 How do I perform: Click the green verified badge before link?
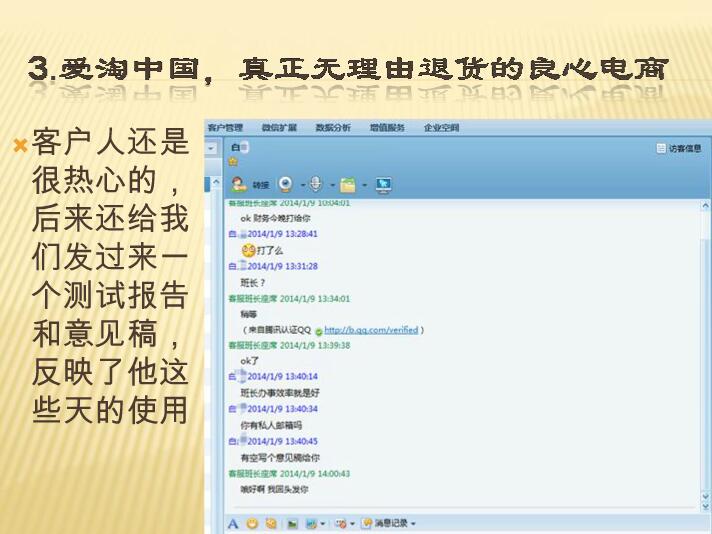pos(318,331)
